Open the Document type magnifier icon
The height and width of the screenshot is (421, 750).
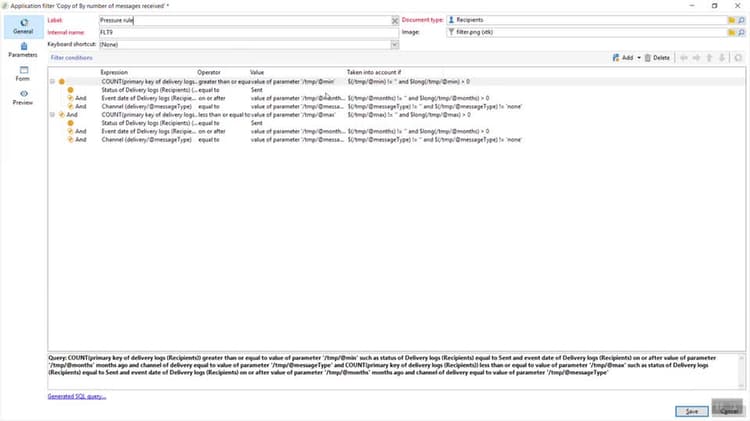tap(741, 20)
